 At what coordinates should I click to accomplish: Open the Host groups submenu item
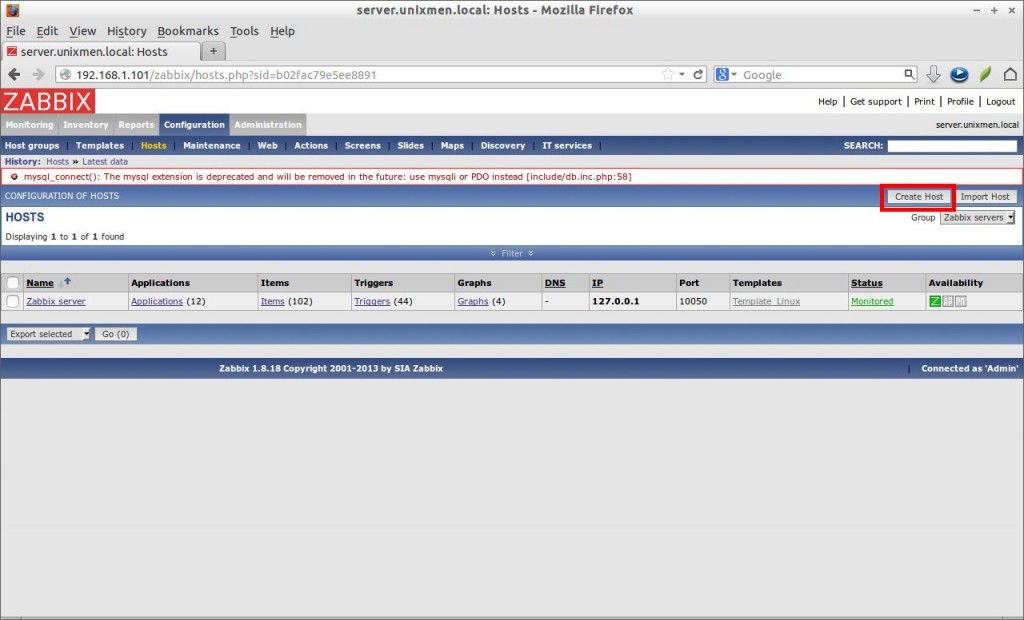click(x=32, y=146)
